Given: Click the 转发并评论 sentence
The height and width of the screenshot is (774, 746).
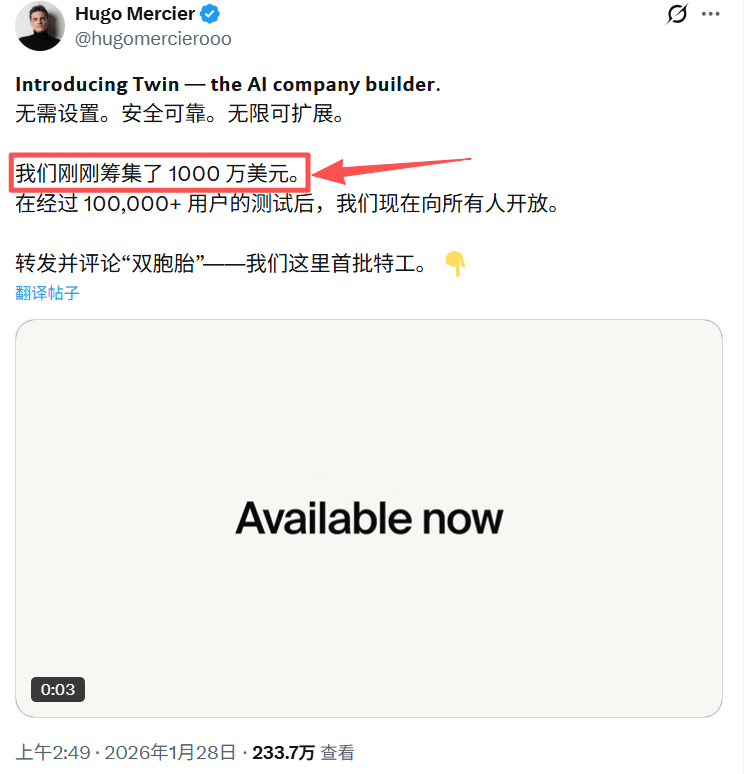Looking at the screenshot, I should click(221, 263).
